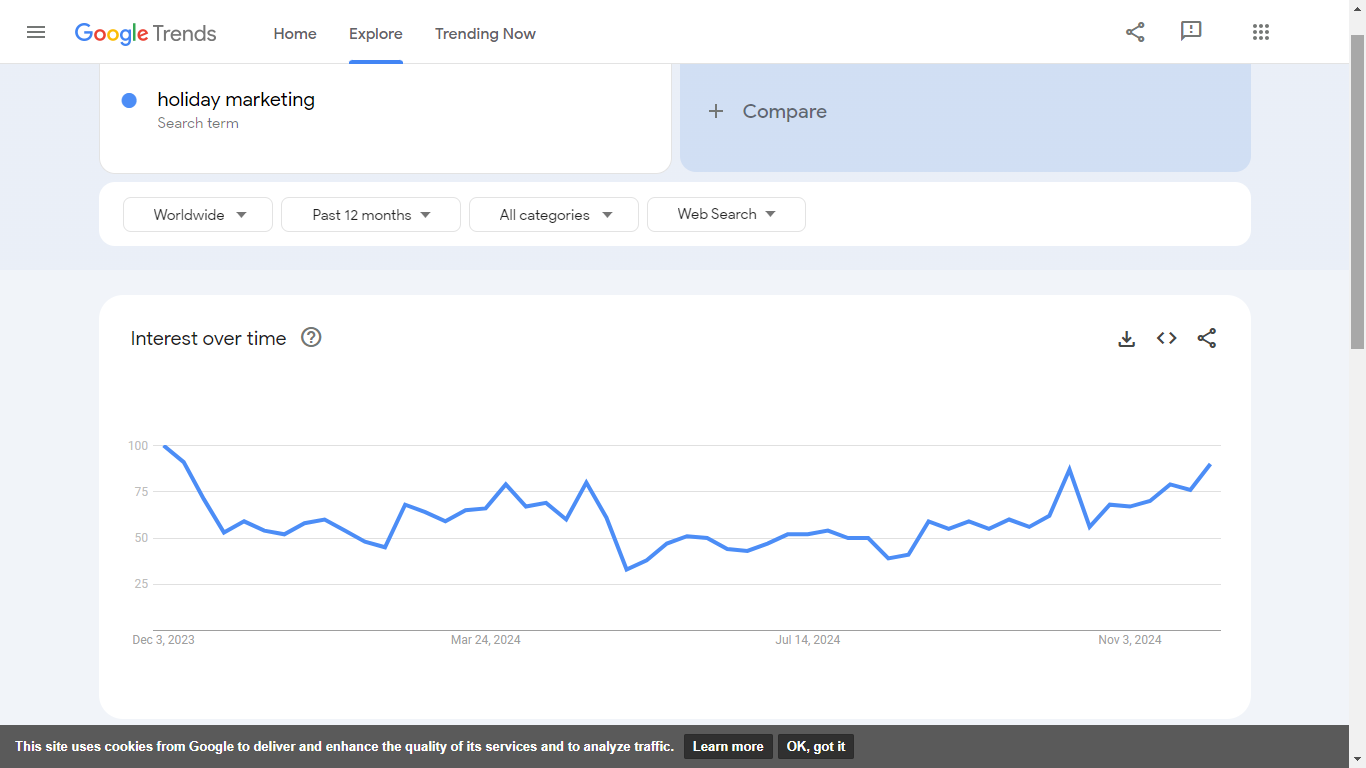Viewport: 1366px width, 768px height.
Task: Click the Jul 14, 2024 axis label
Action: tap(808, 640)
